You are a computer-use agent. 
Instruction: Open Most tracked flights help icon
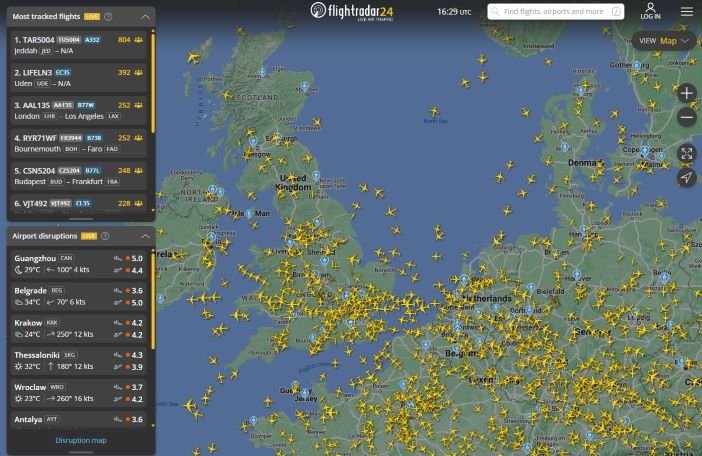pos(108,17)
